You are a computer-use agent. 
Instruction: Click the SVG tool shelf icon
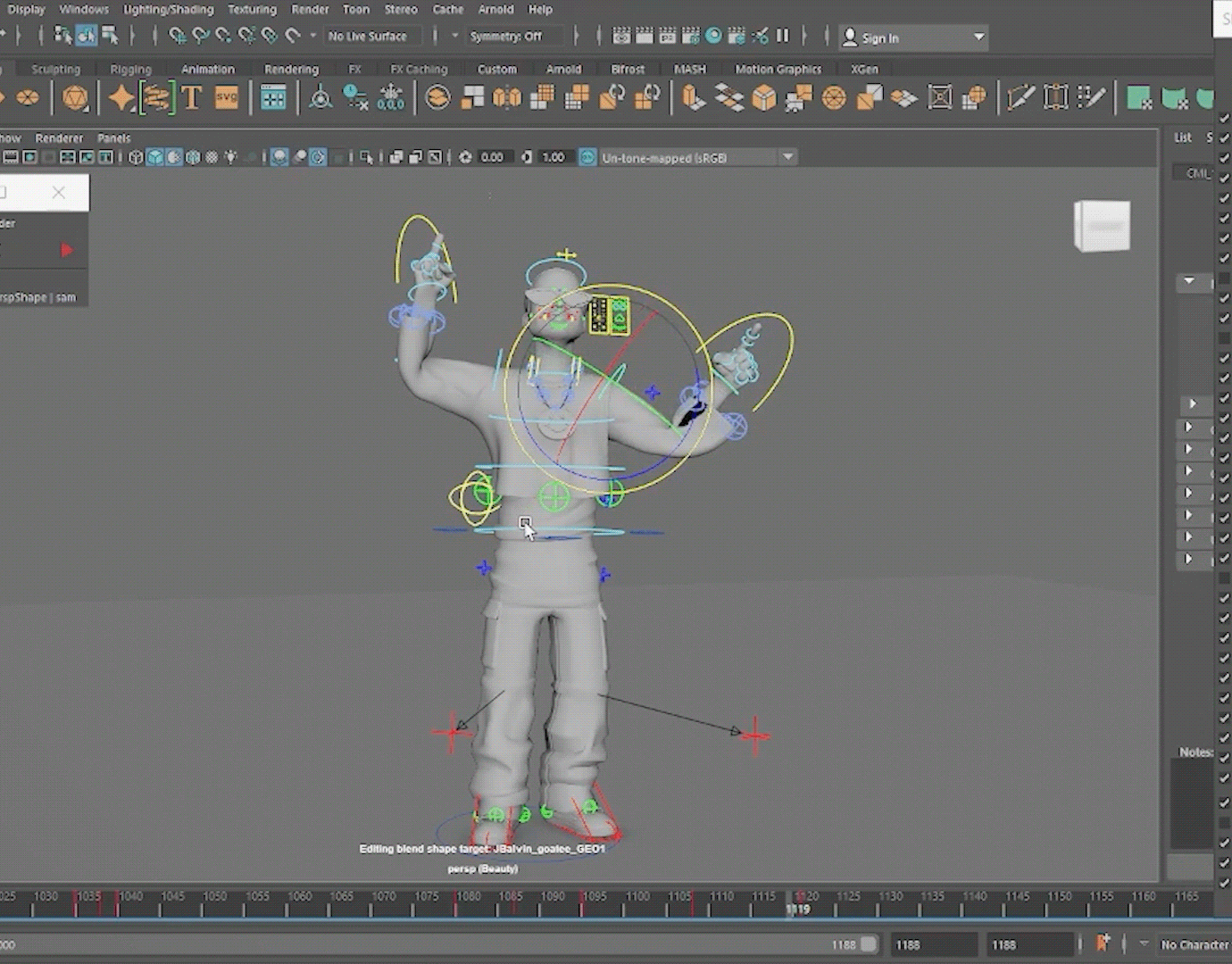227,97
